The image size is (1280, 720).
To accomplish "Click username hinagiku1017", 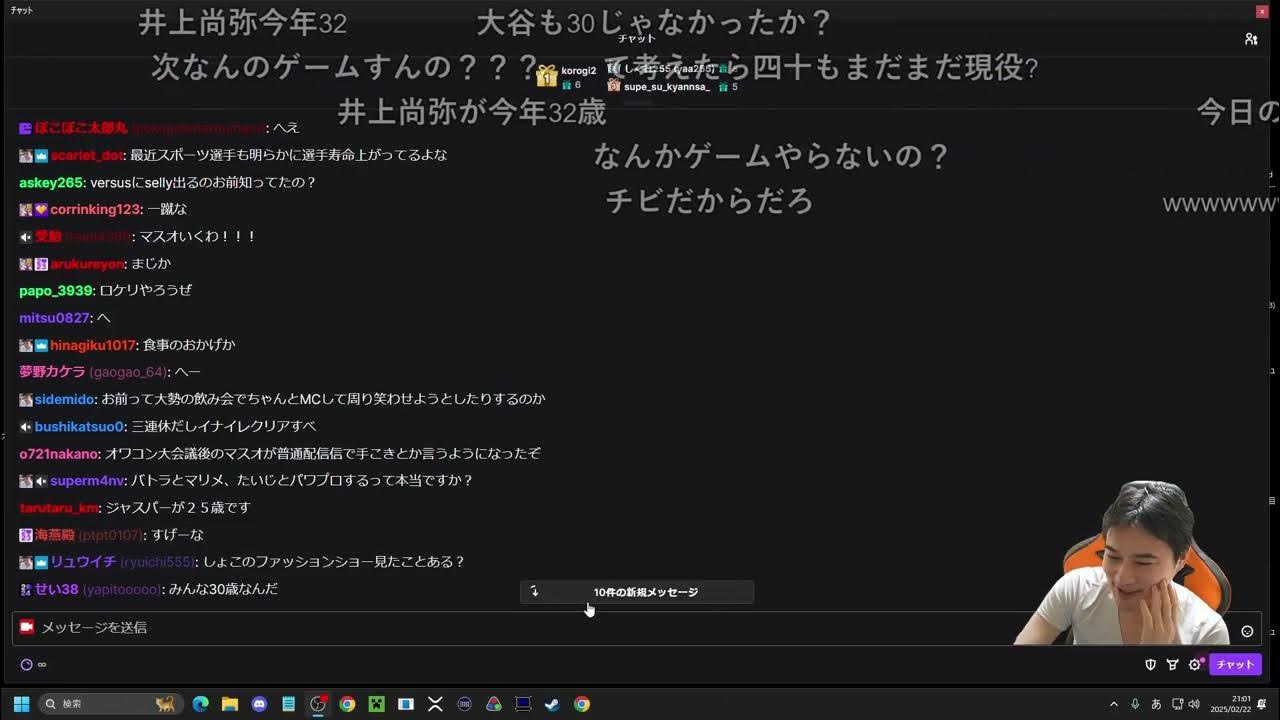I will [93, 345].
